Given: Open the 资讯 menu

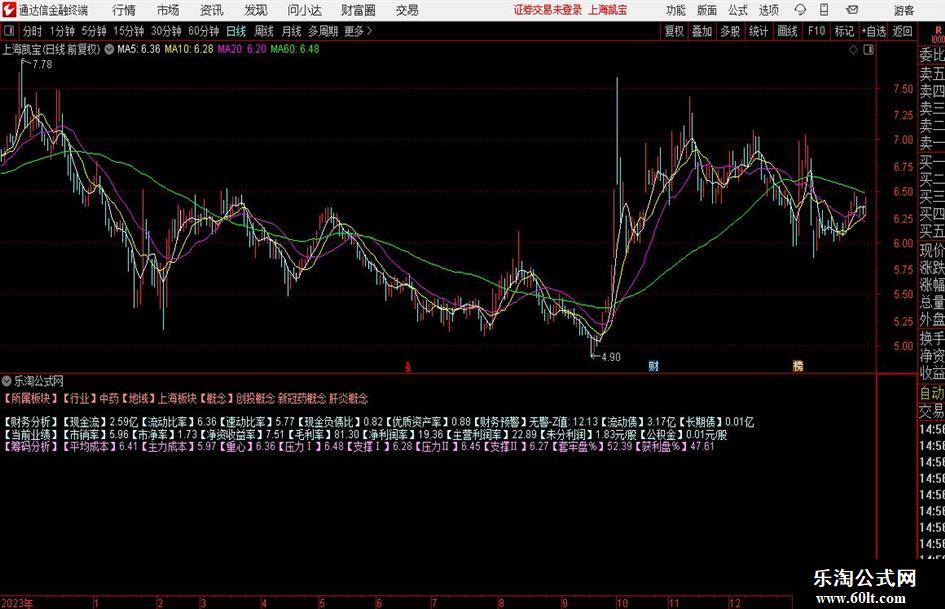Looking at the screenshot, I should (212, 10).
